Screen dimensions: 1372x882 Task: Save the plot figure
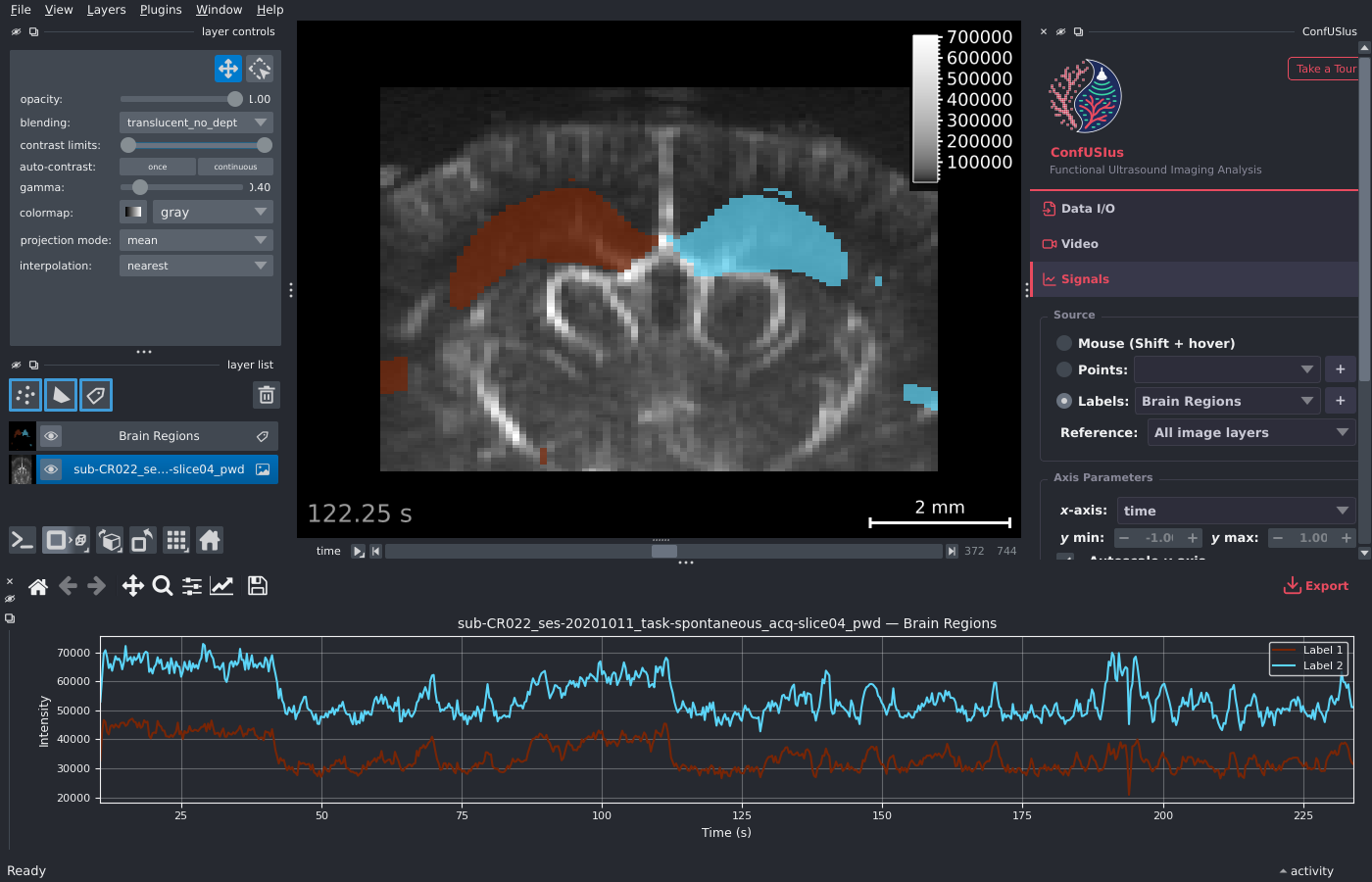258,586
